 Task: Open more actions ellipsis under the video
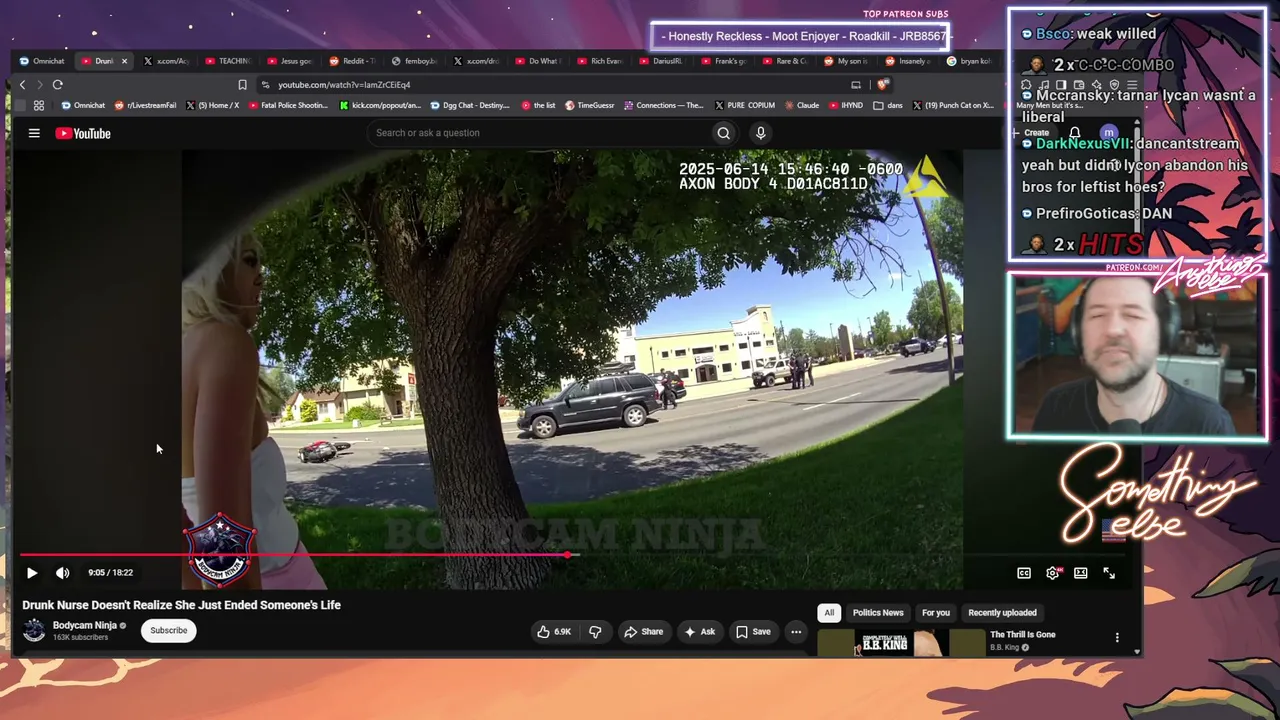pyautogui.click(x=796, y=632)
